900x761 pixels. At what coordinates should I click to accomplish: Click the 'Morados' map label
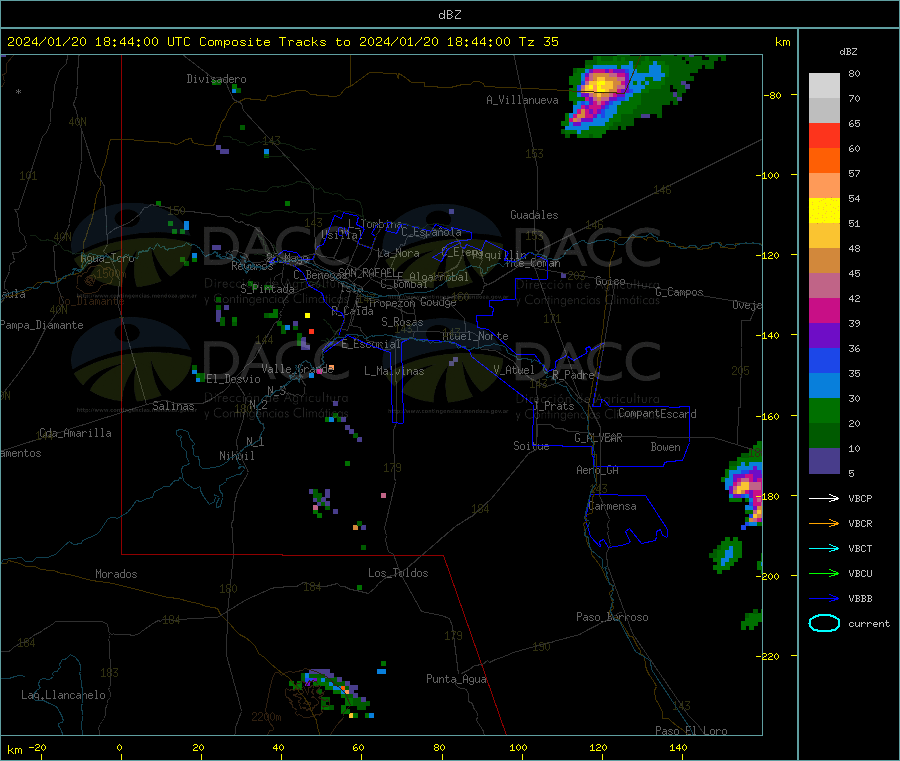(x=116, y=574)
